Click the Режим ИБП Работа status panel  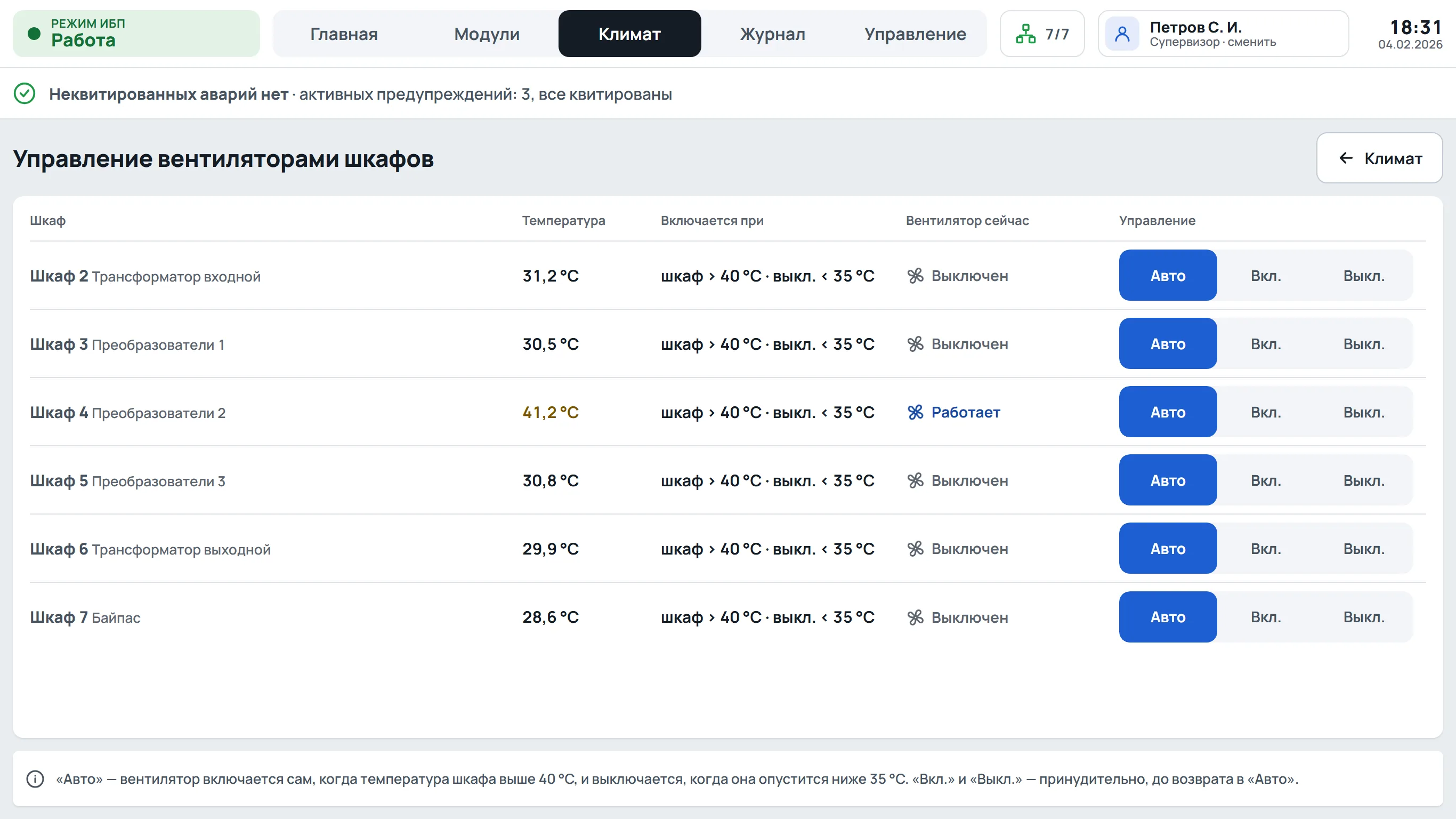pos(136,34)
